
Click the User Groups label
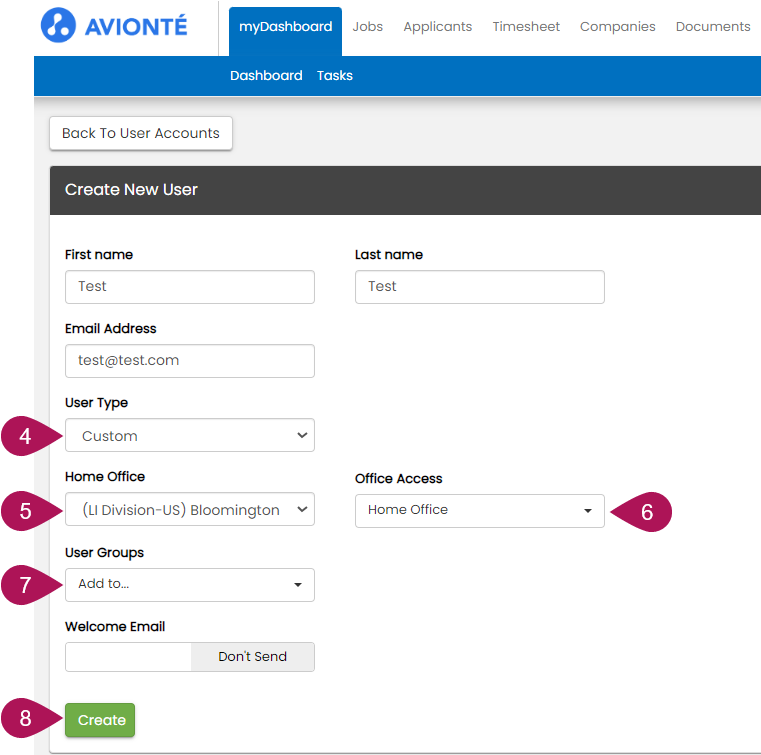pos(104,553)
